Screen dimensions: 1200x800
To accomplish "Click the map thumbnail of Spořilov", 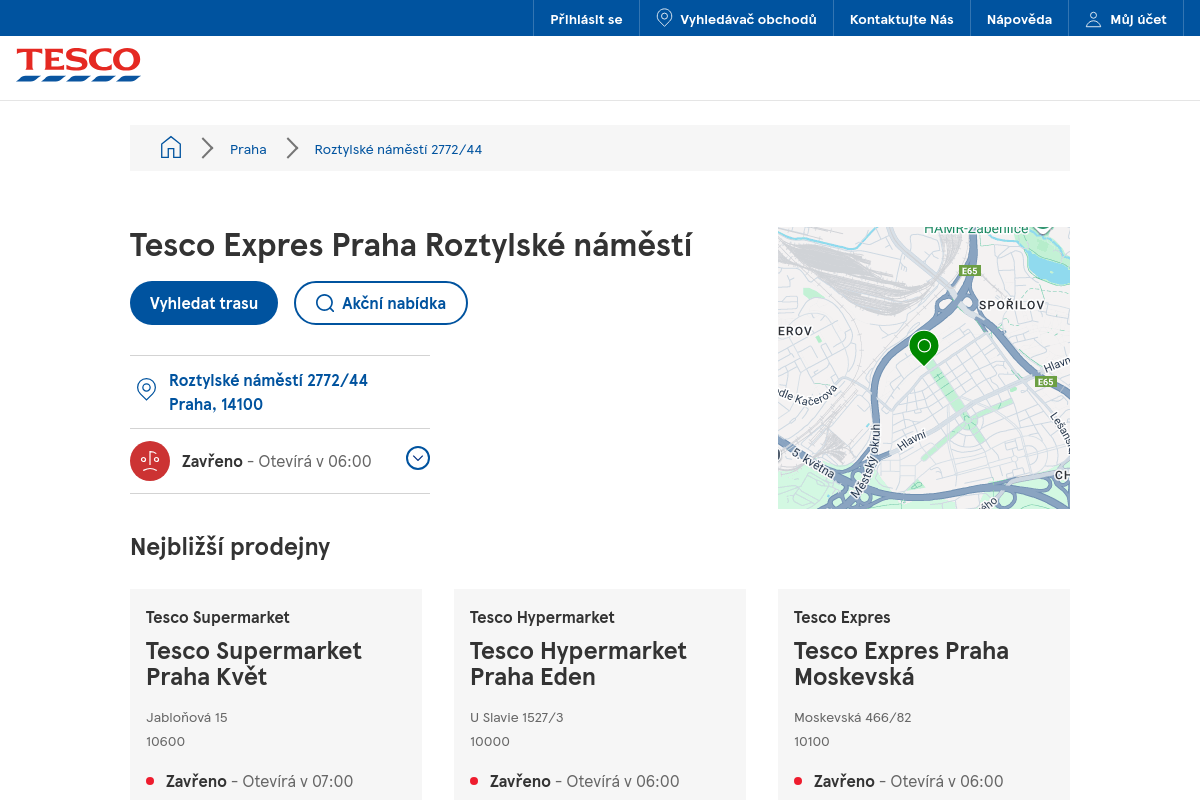I will [x=924, y=368].
